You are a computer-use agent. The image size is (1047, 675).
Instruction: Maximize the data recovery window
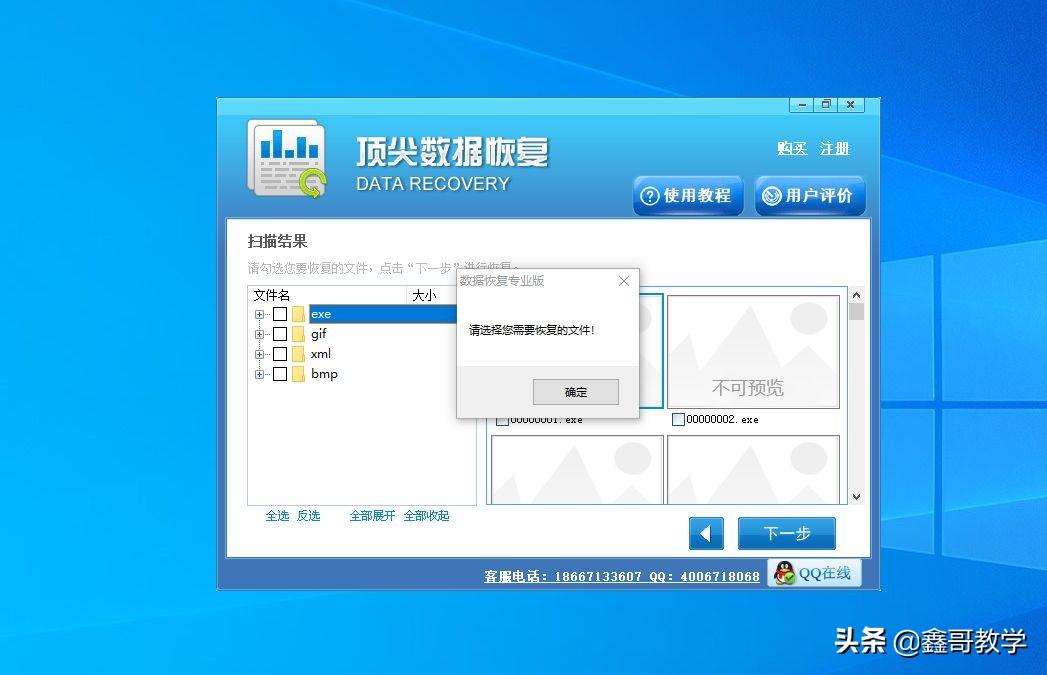pyautogui.click(x=826, y=105)
